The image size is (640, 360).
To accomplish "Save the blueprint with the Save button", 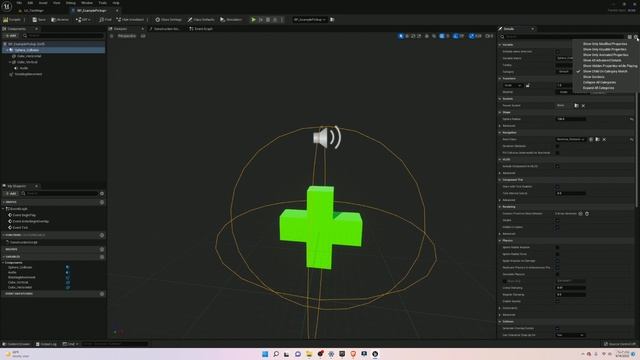I will click(39, 20).
